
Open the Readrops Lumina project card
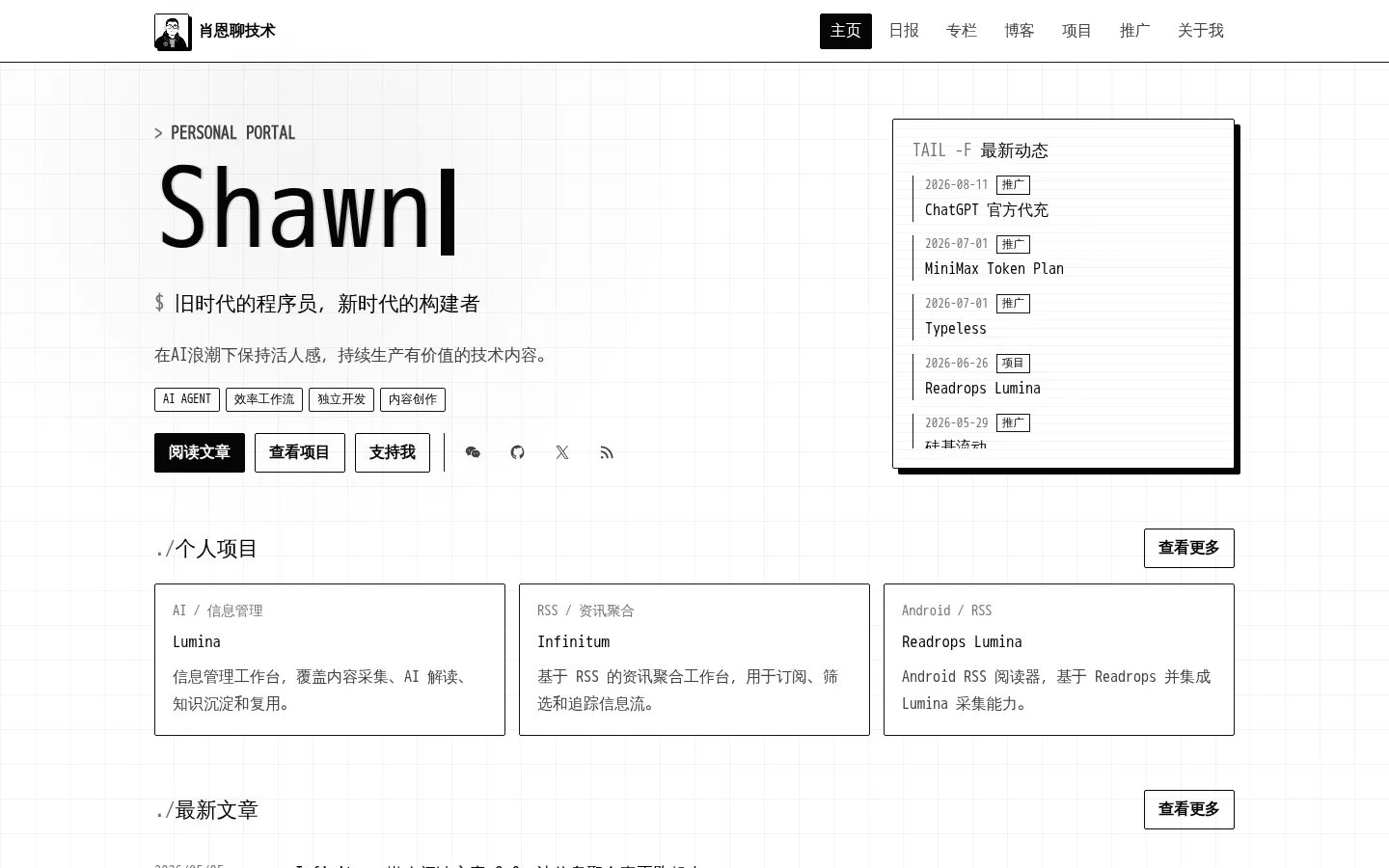tap(1059, 660)
